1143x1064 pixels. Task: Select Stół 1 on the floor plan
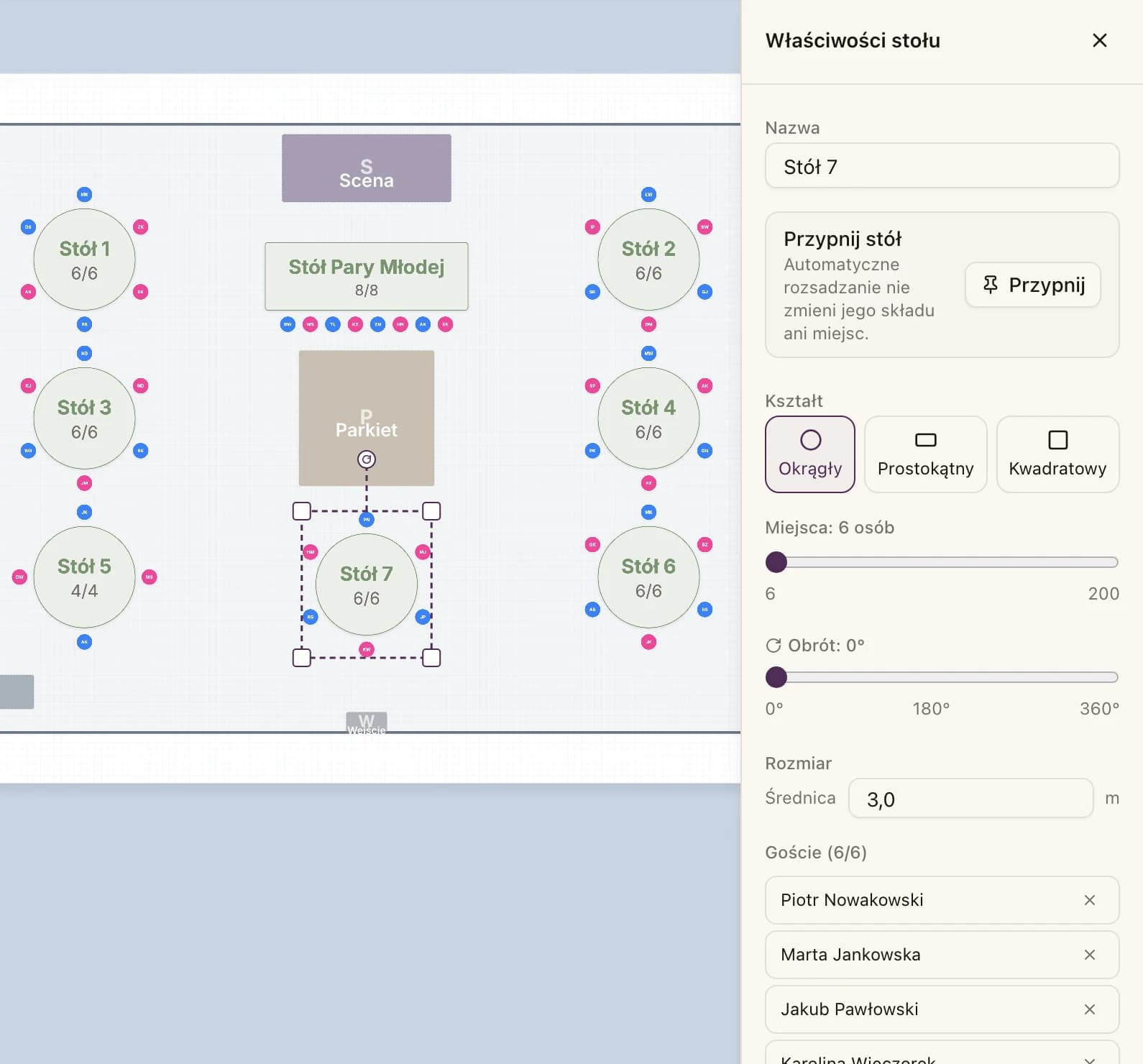[84, 260]
